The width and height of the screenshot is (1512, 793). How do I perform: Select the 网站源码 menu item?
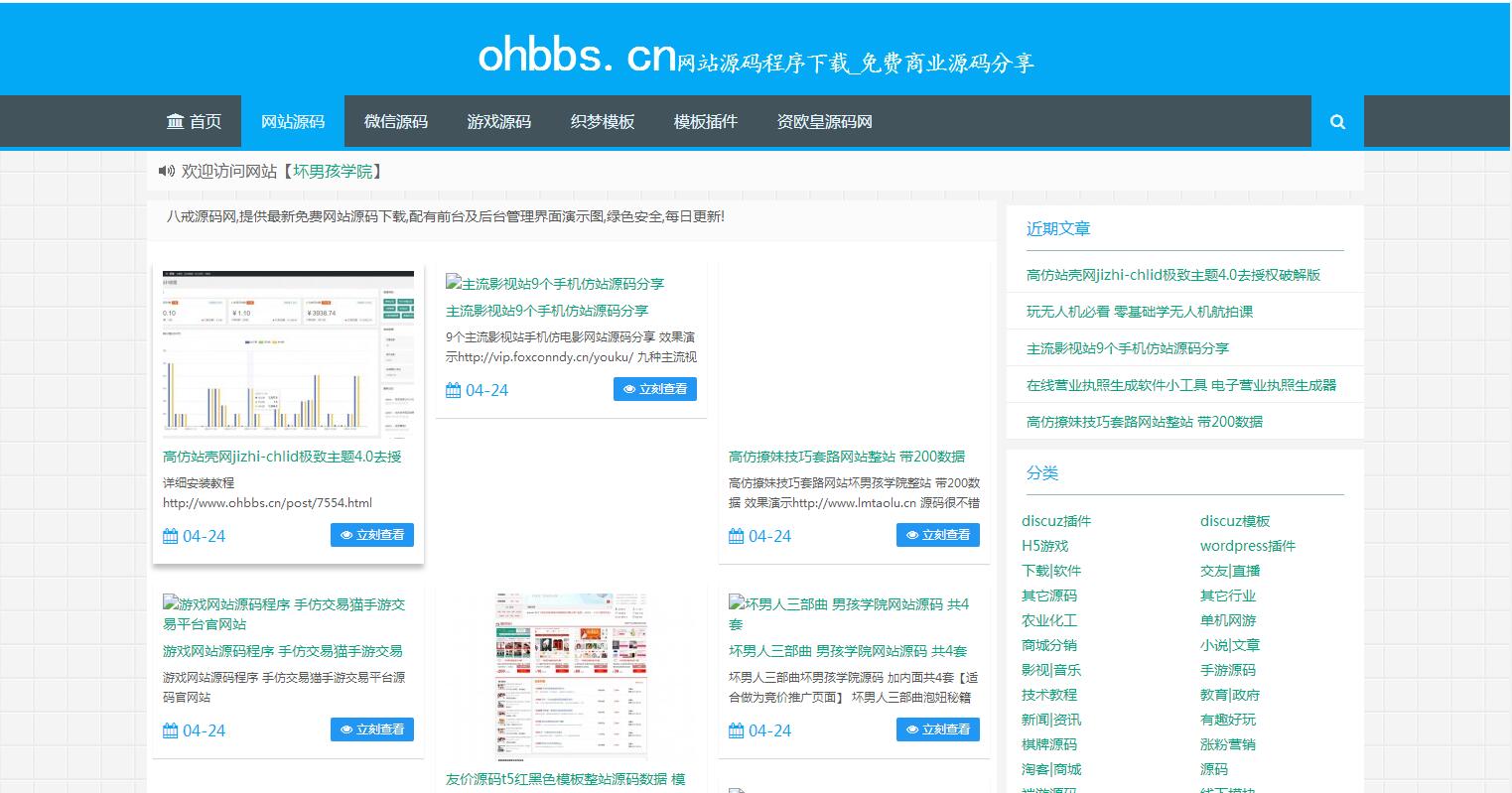293,121
